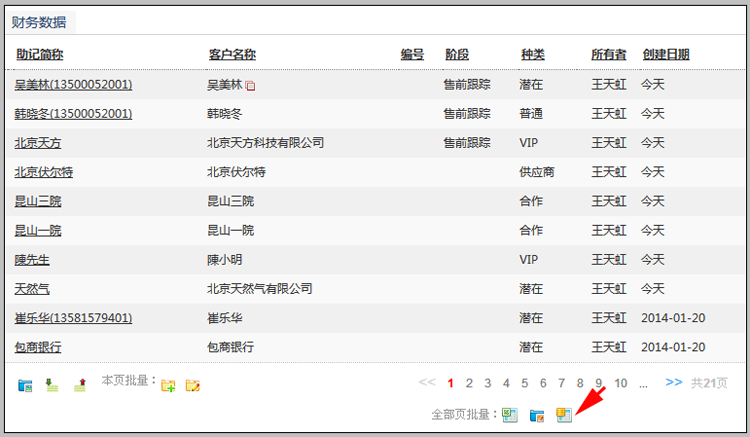The width and height of the screenshot is (750, 437).
Task: Open the 昆山三院 record link
Action: tap(38, 201)
